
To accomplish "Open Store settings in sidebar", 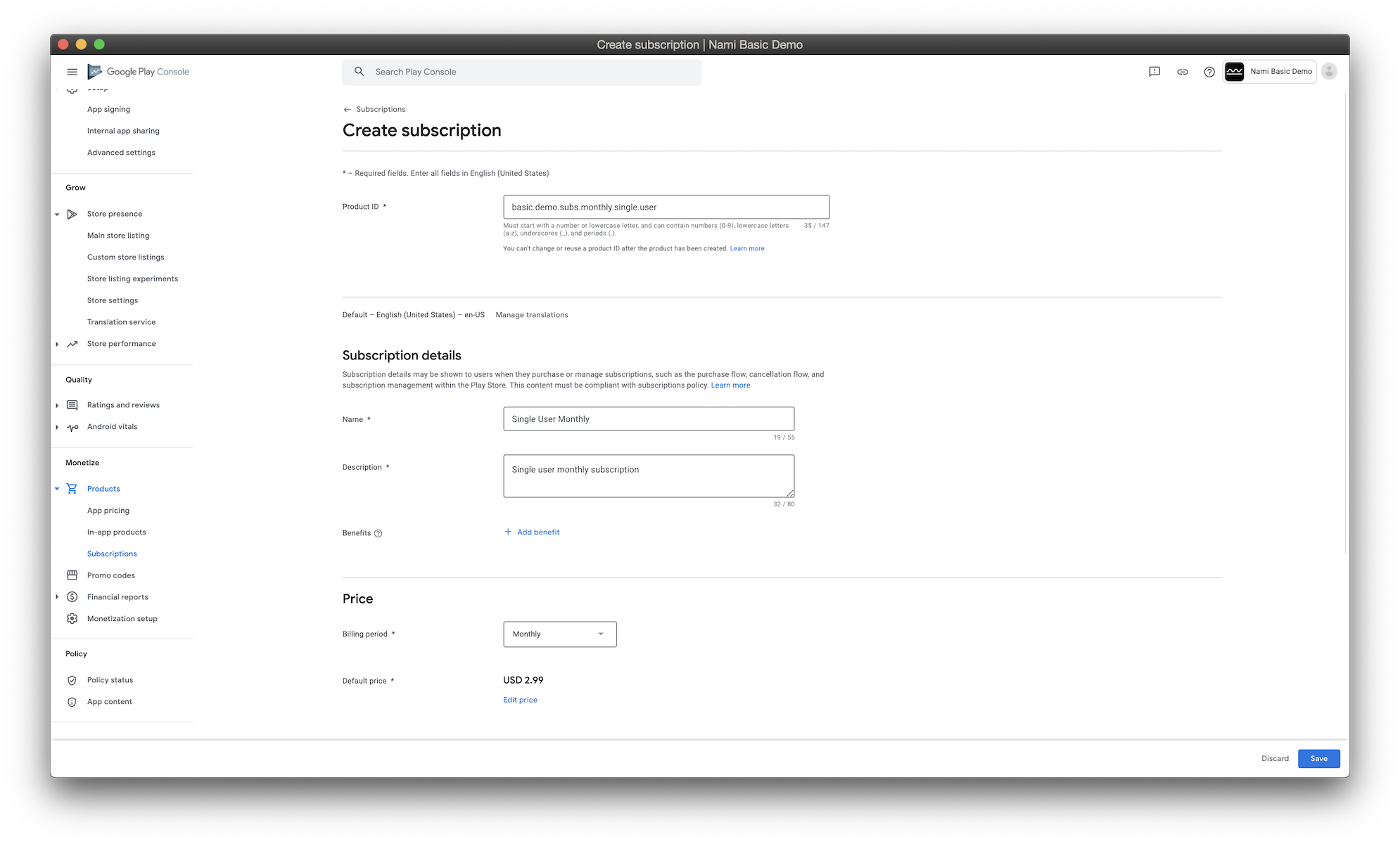I will coord(113,300).
